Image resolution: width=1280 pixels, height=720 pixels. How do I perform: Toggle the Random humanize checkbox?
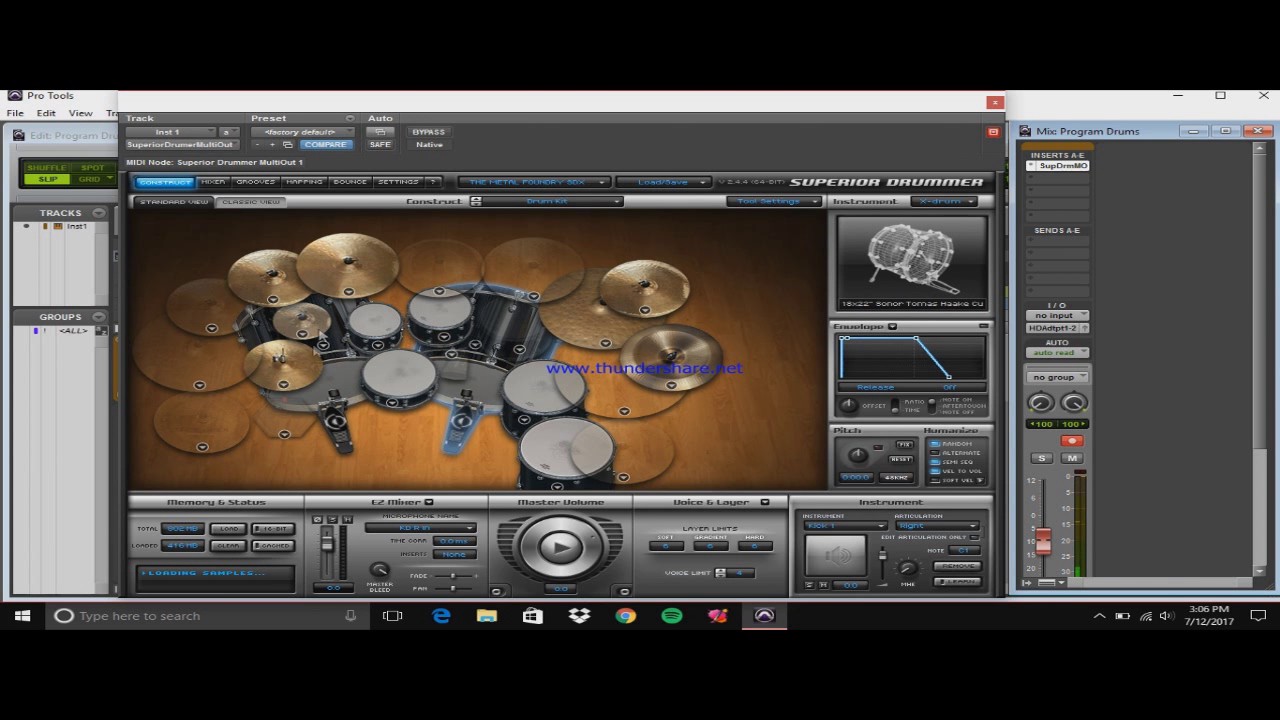[935, 444]
